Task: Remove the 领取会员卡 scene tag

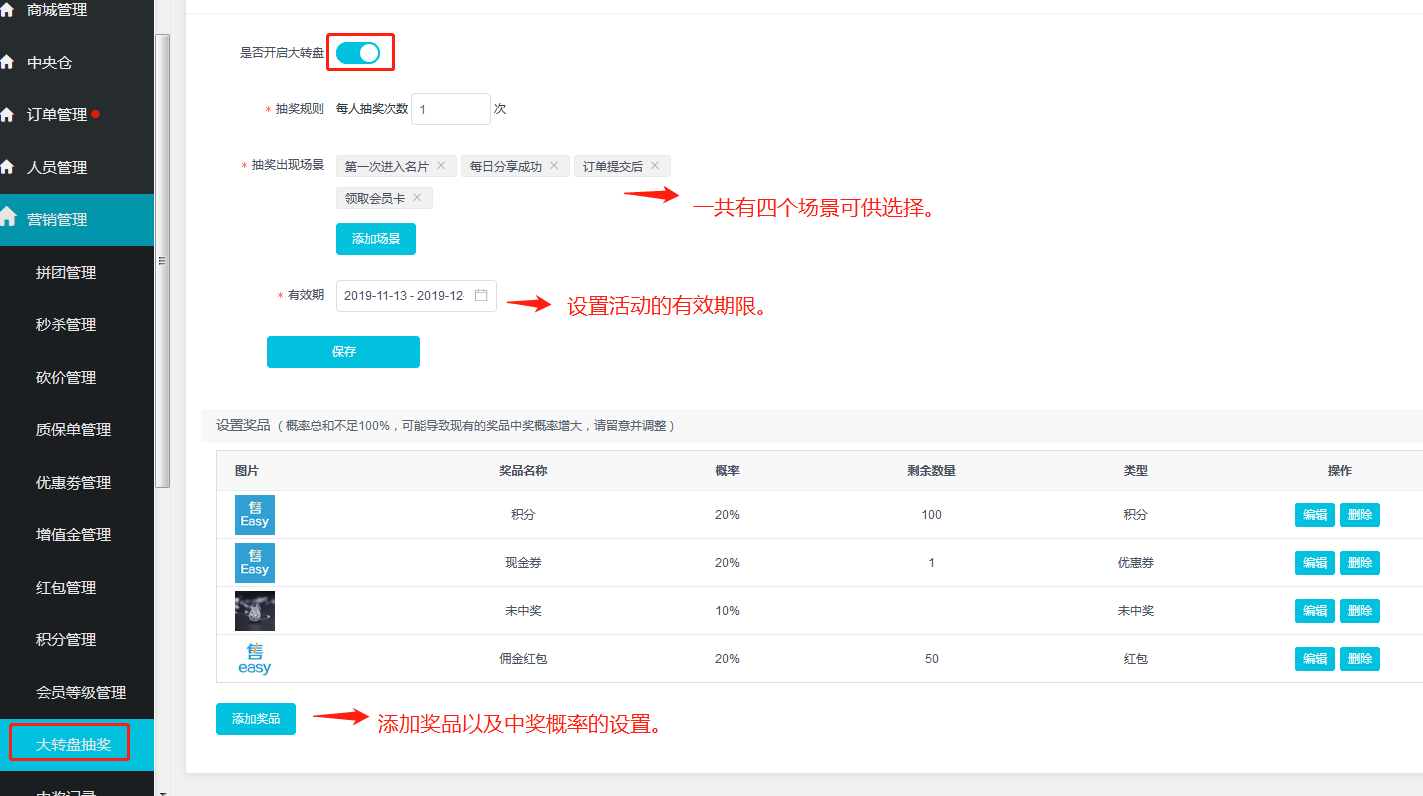Action: pos(417,198)
